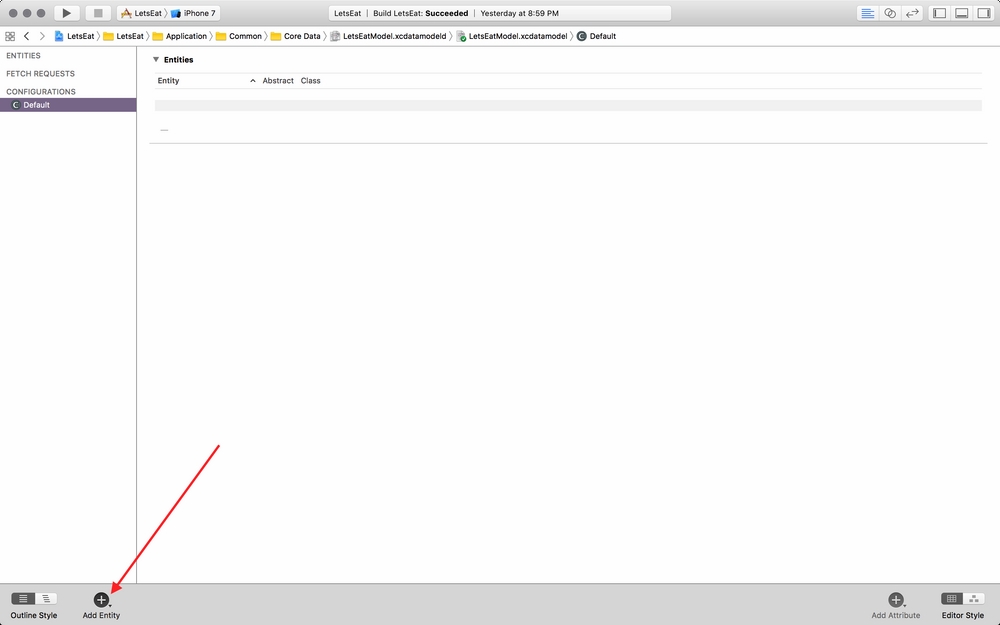This screenshot has width=1000, height=625.
Task: Show the Assistant editor
Action: click(889, 13)
